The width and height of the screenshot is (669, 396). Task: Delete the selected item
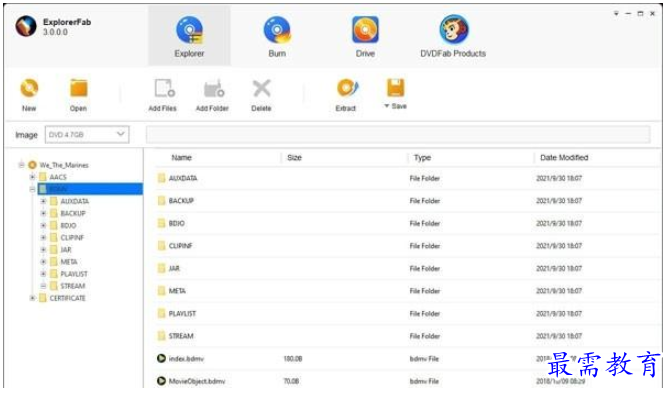click(261, 95)
